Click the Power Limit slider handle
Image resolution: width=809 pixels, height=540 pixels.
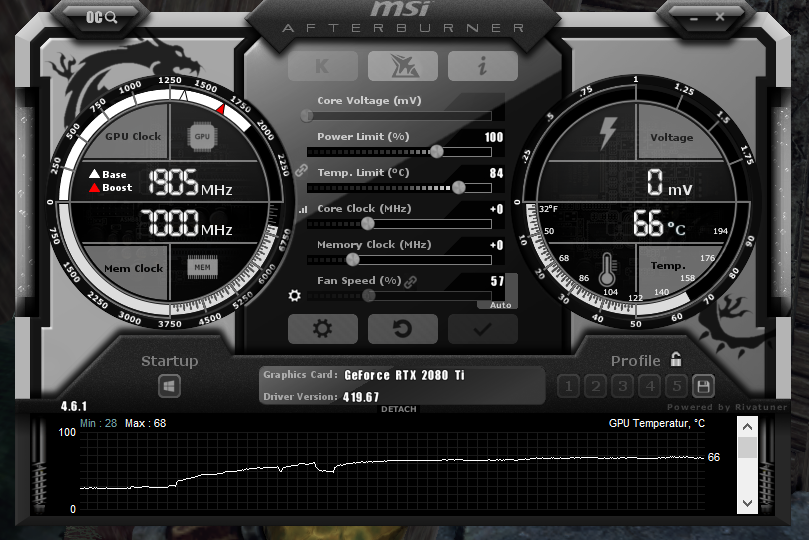click(436, 151)
